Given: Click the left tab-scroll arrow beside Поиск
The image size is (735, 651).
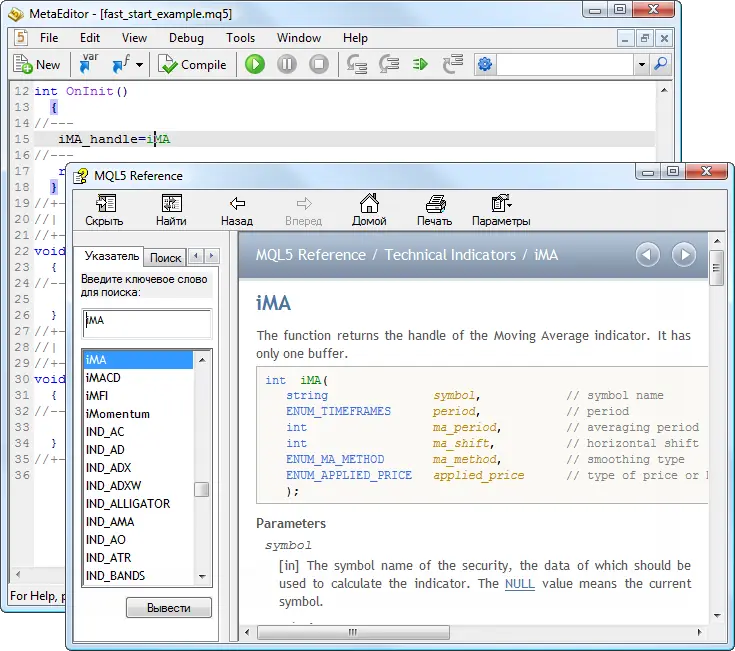Looking at the screenshot, I should (x=196, y=256).
